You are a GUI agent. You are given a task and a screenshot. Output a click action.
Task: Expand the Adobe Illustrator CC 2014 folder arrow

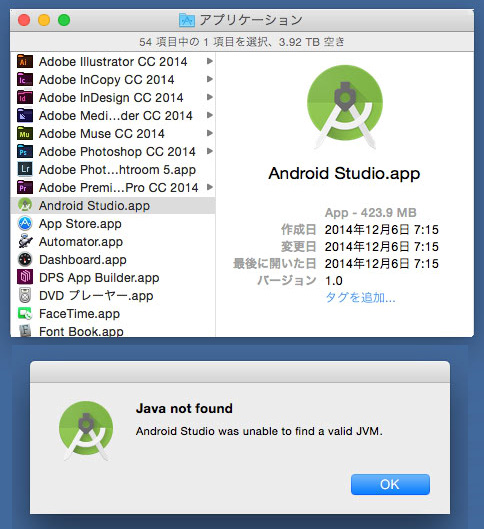click(210, 61)
